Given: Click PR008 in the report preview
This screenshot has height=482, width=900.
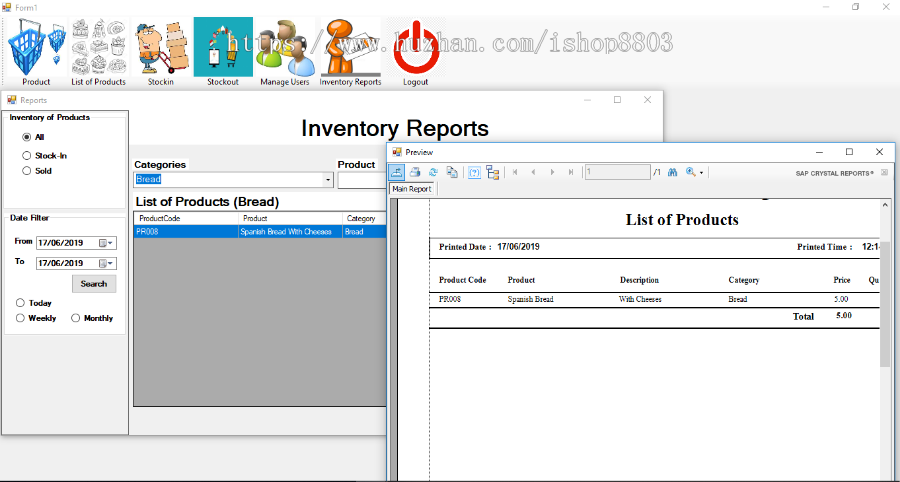Looking at the screenshot, I should point(451,300).
